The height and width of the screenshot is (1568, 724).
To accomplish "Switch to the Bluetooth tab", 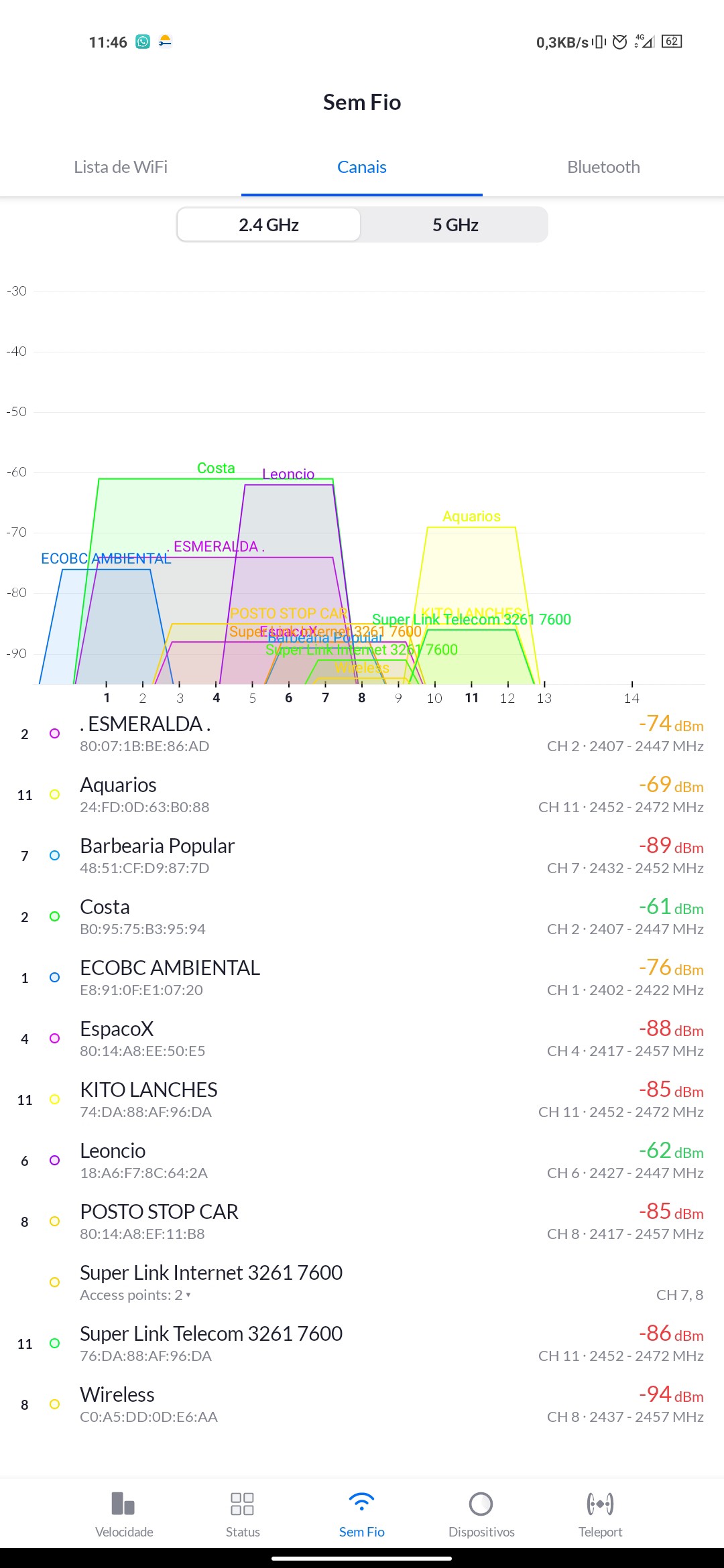I will pos(603,167).
